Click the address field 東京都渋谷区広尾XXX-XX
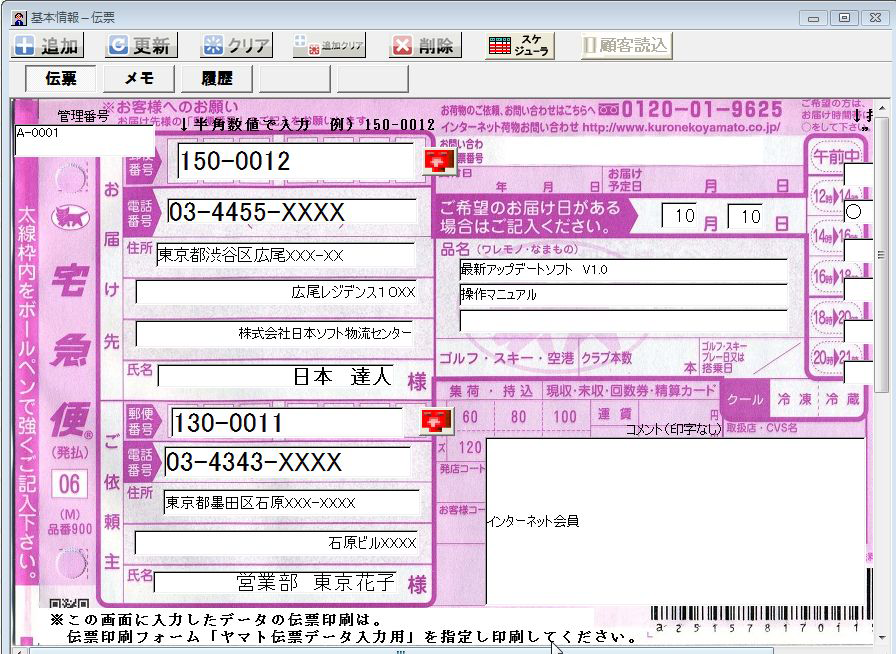The height and width of the screenshot is (654, 896). click(x=285, y=255)
